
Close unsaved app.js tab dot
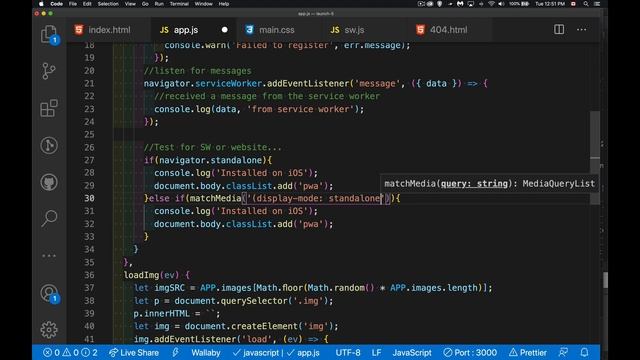(x=224, y=30)
